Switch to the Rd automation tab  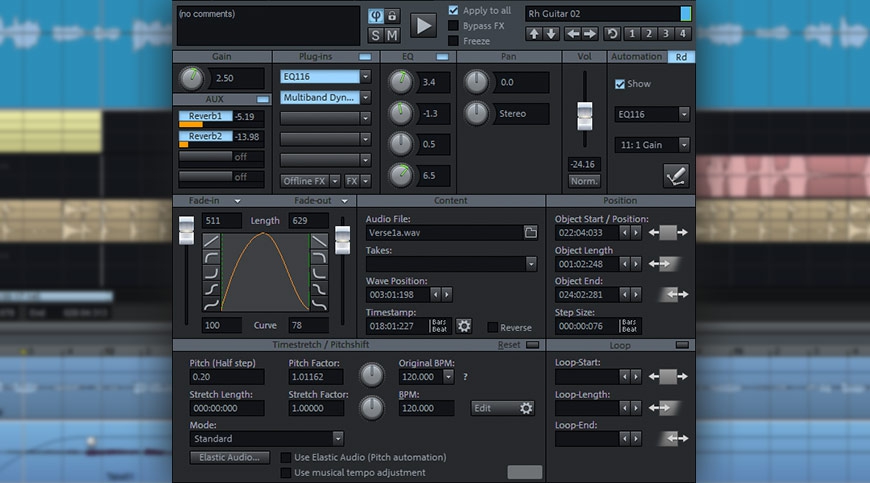point(681,57)
